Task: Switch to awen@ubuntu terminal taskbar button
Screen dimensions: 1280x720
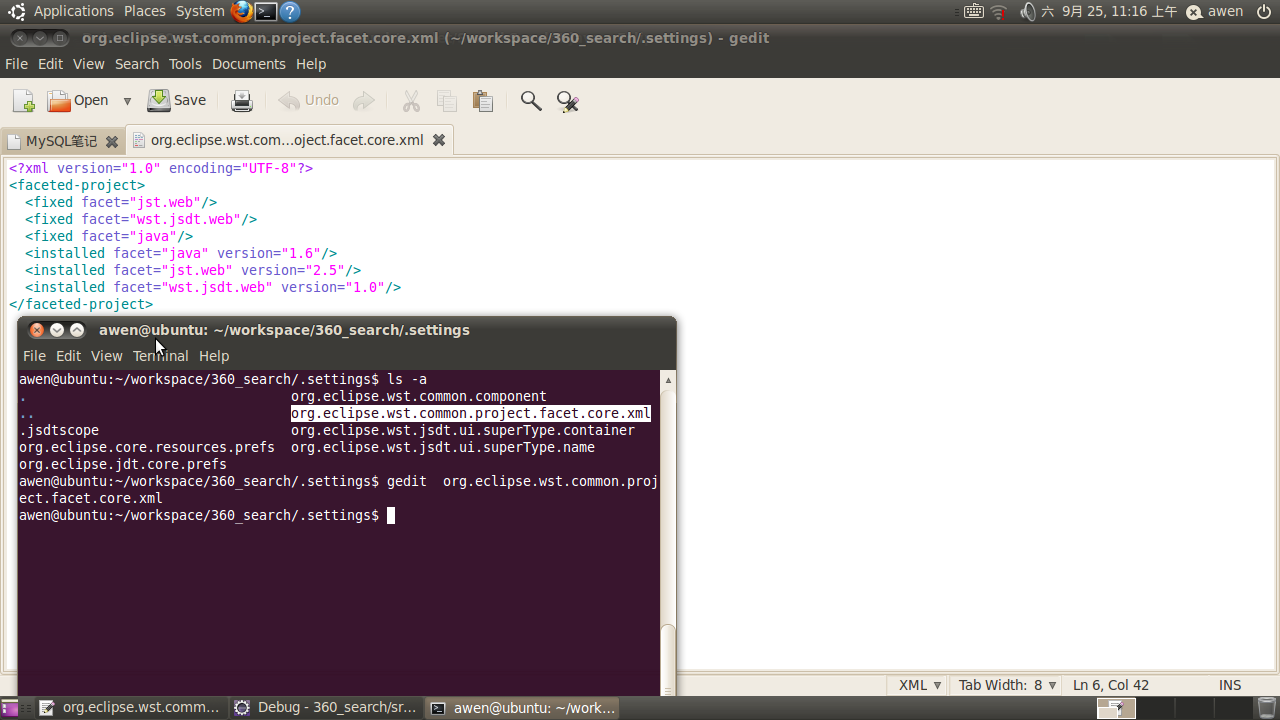Action: pyautogui.click(x=522, y=708)
